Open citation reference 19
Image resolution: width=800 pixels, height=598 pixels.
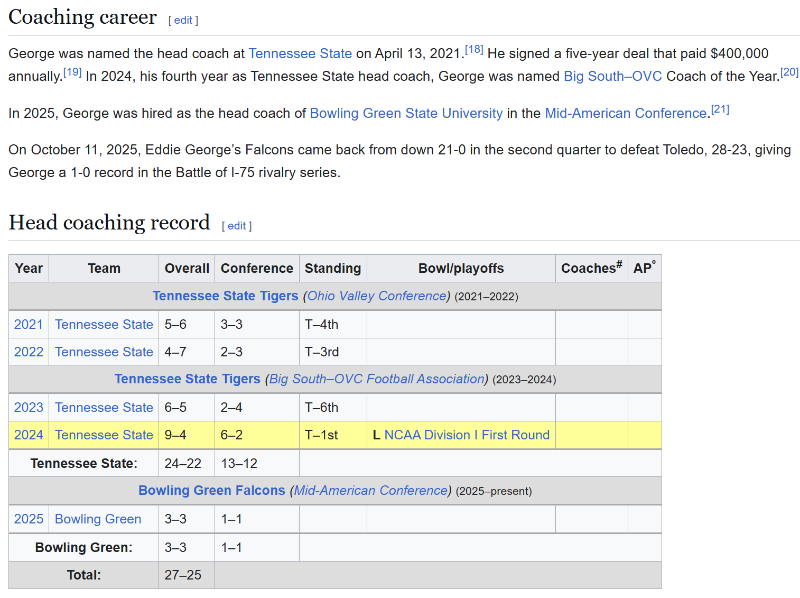[72, 72]
